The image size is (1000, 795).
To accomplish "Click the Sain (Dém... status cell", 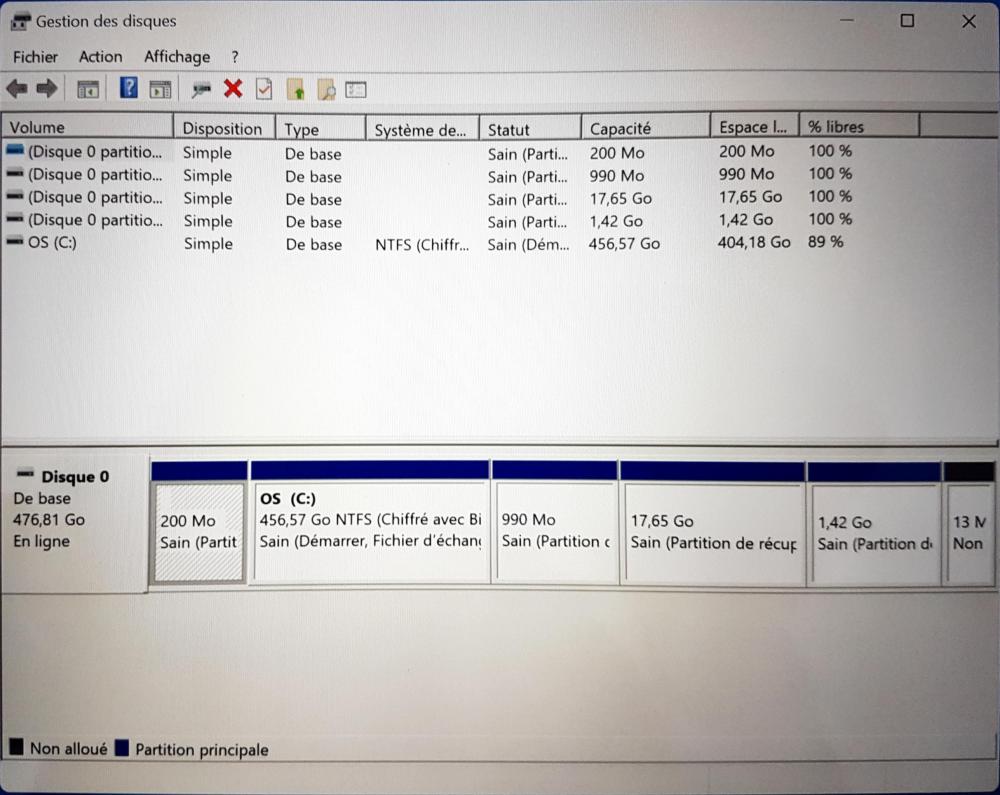I will 528,244.
